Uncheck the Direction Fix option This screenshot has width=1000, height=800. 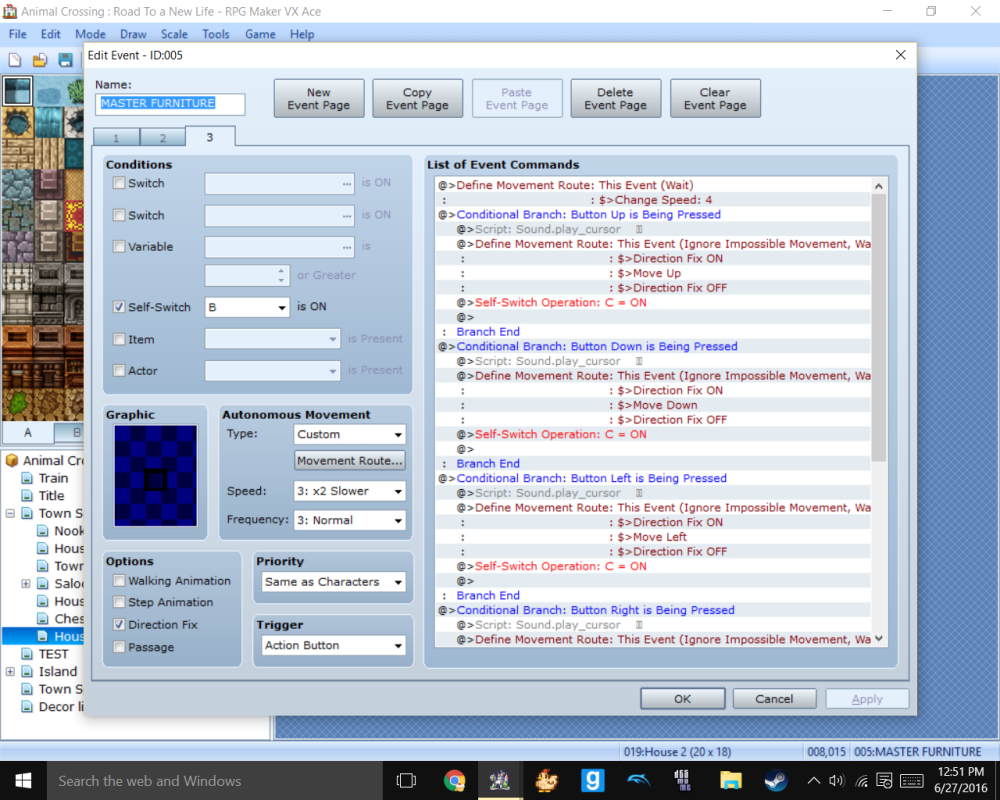point(119,625)
